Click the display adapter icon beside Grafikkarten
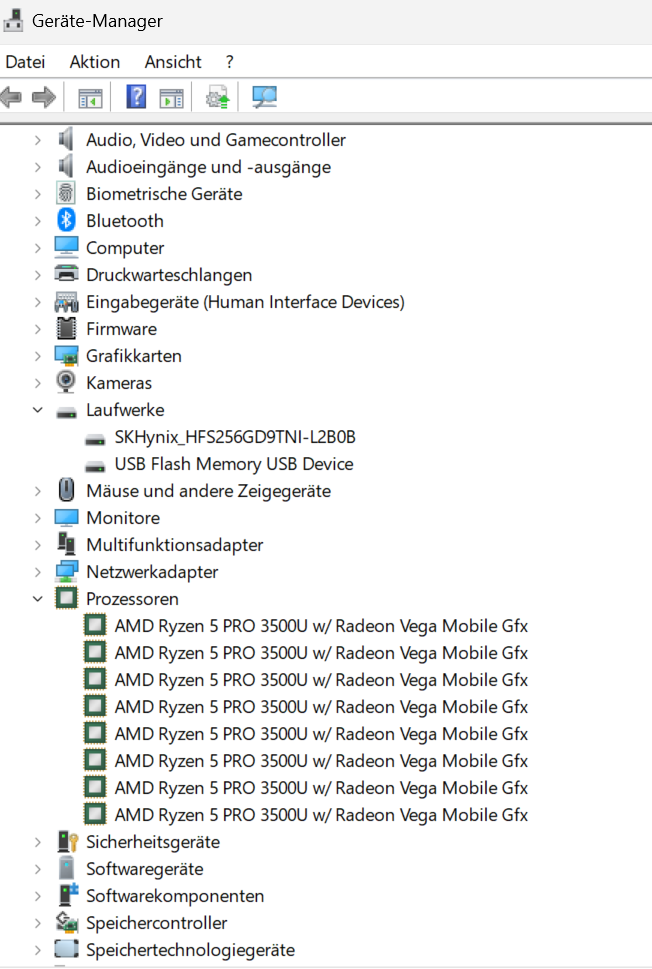Image resolution: width=652 pixels, height=969 pixels. pyautogui.click(x=66, y=356)
